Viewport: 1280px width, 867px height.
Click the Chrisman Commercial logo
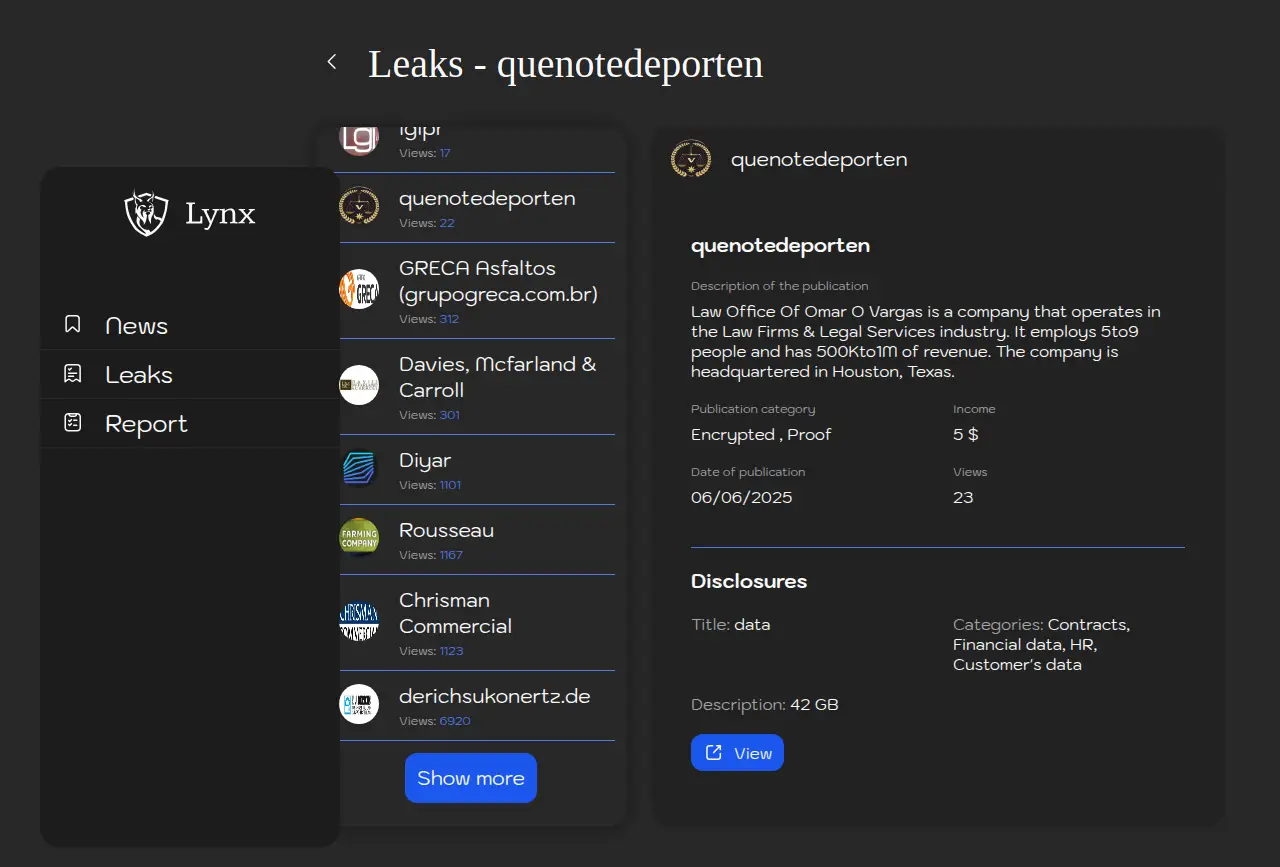click(359, 622)
